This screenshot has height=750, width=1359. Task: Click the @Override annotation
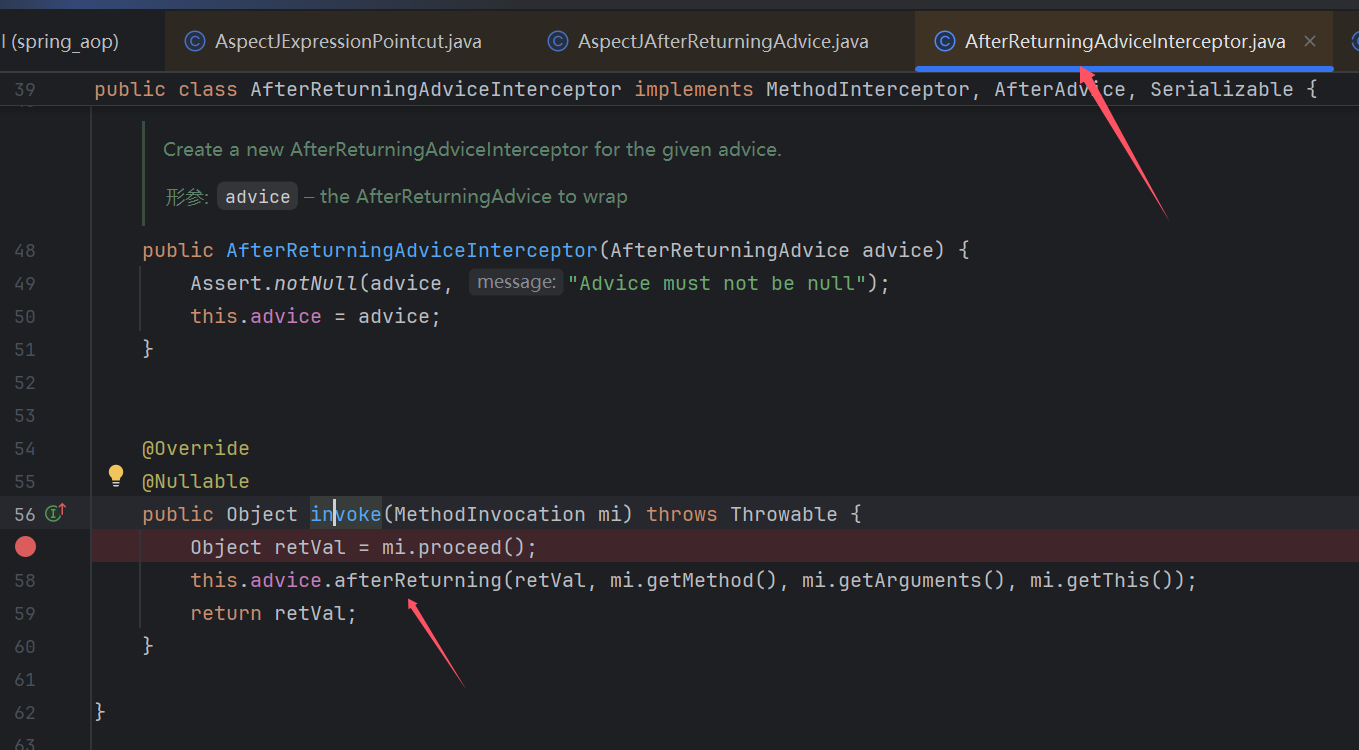196,448
